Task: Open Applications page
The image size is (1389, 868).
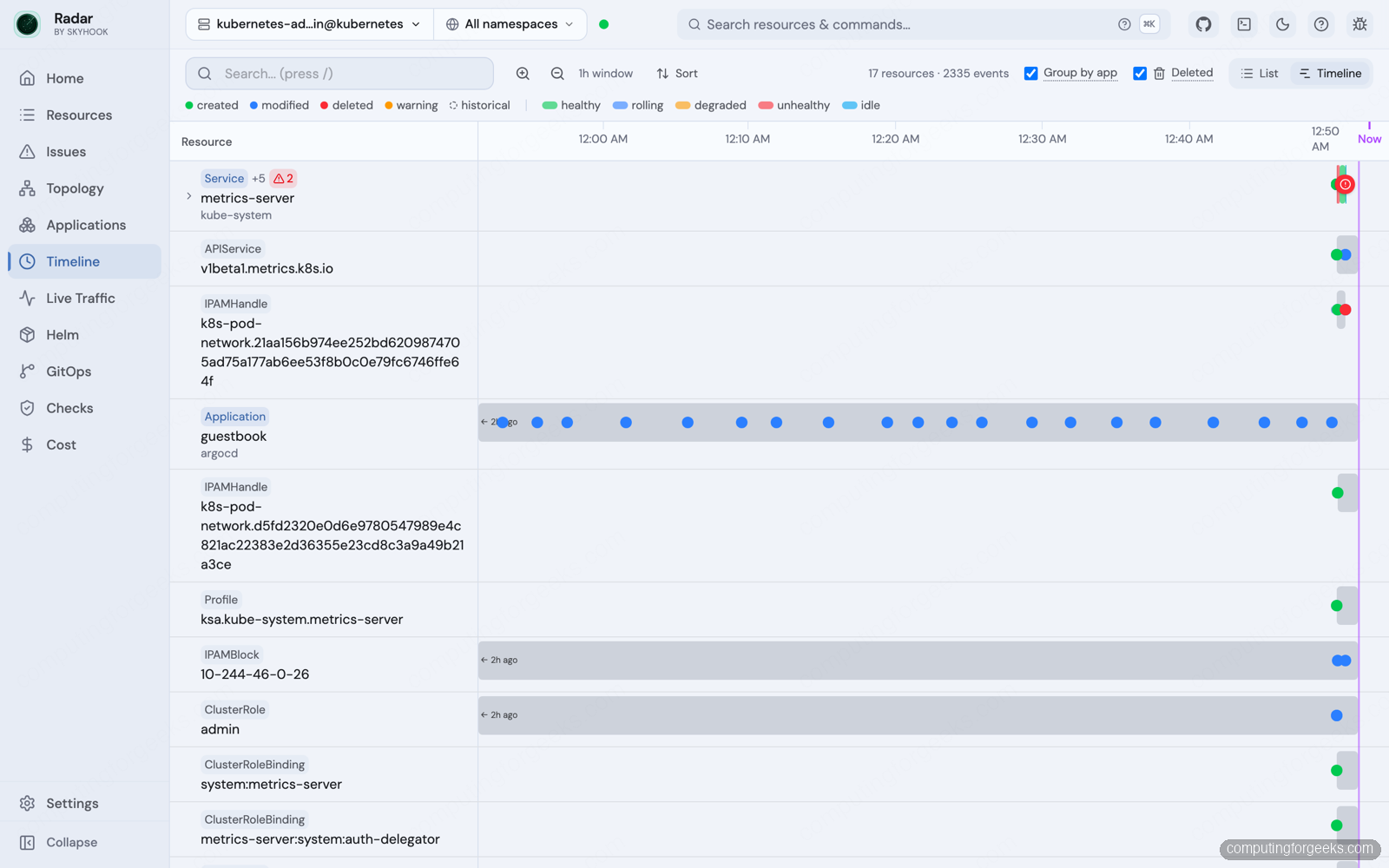Action: coord(84,225)
